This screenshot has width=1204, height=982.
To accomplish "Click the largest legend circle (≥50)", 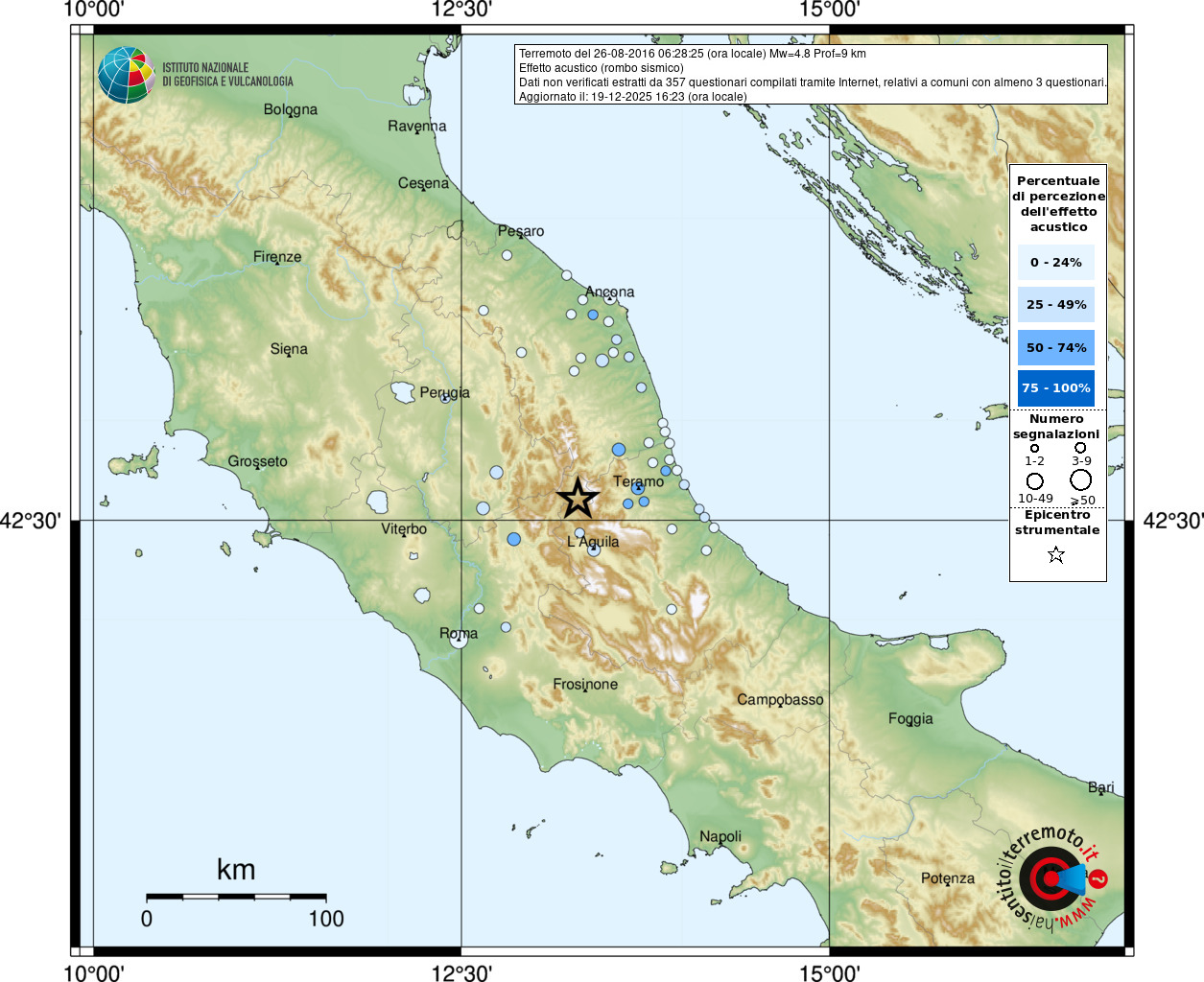I will pyautogui.click(x=1081, y=480).
